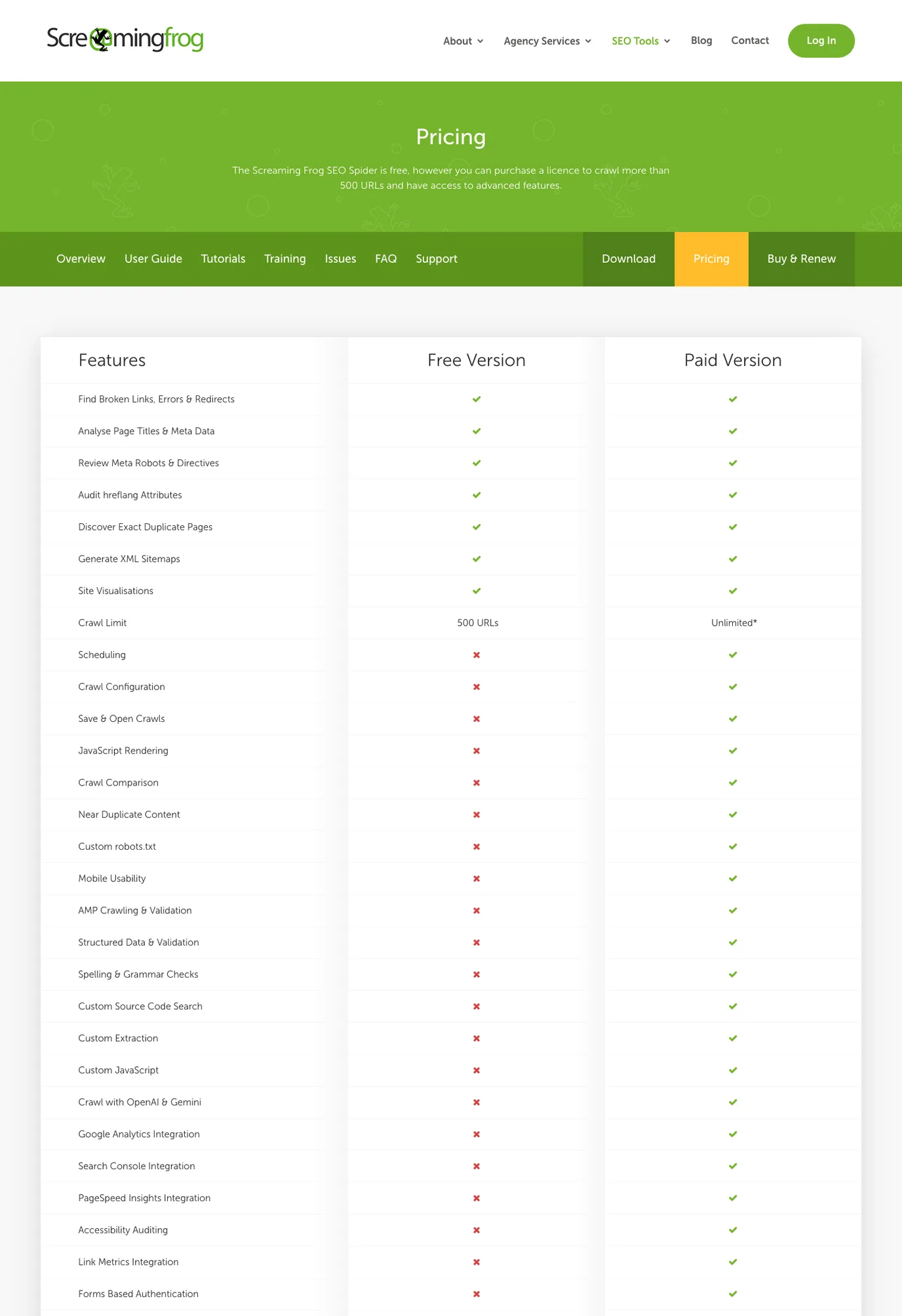
Task: Click the 'Site Visualisations' feature label
Action: click(115, 591)
